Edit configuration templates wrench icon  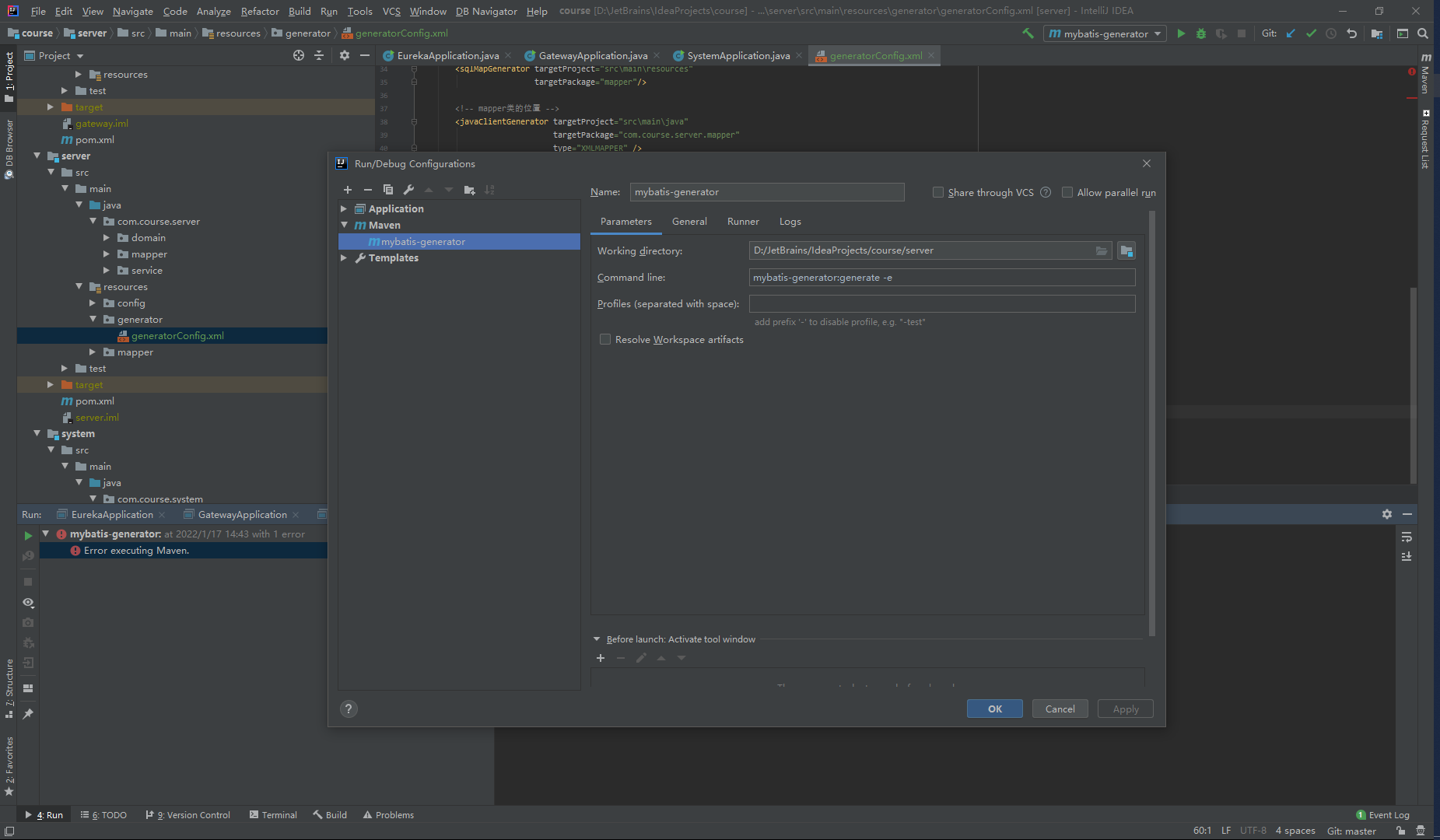(408, 190)
